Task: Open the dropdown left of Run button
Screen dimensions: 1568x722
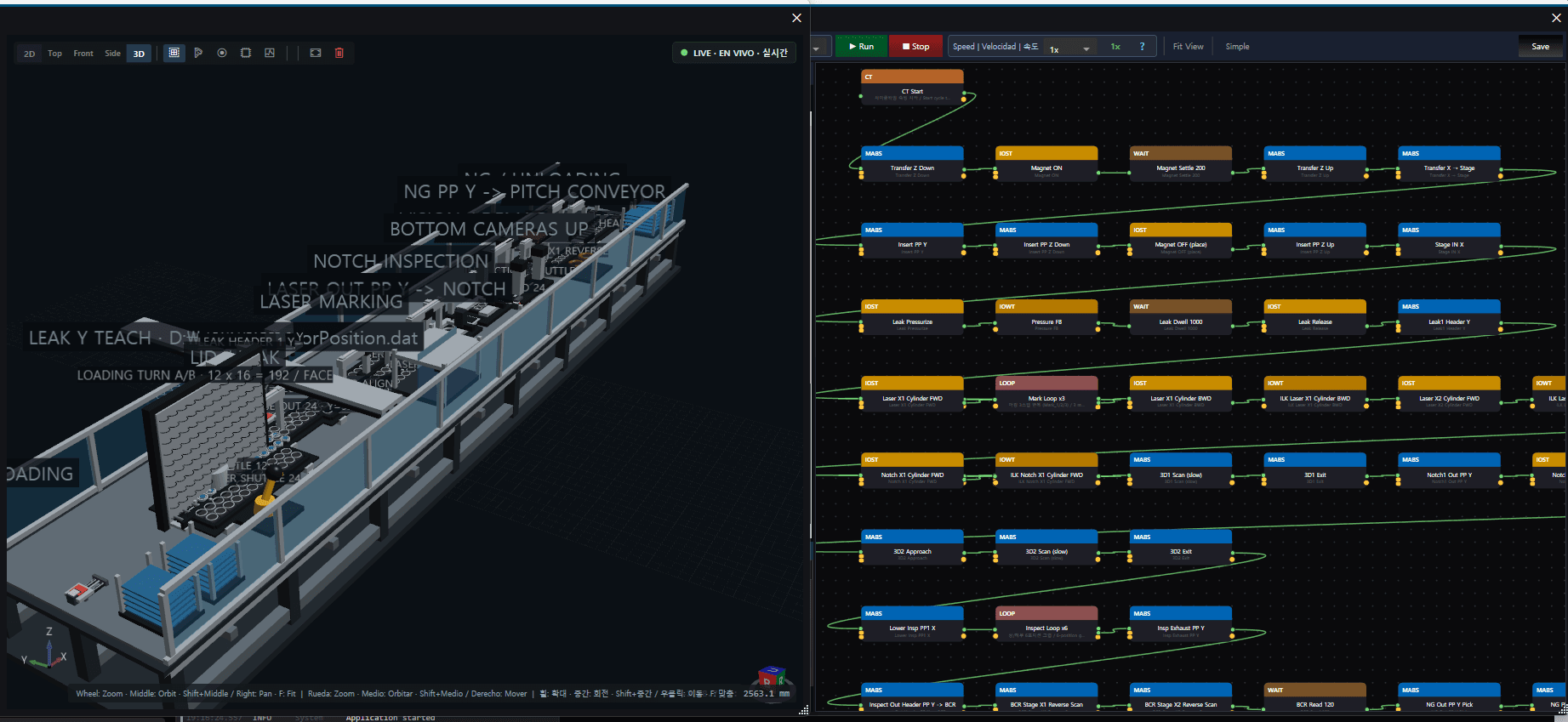Action: click(818, 47)
